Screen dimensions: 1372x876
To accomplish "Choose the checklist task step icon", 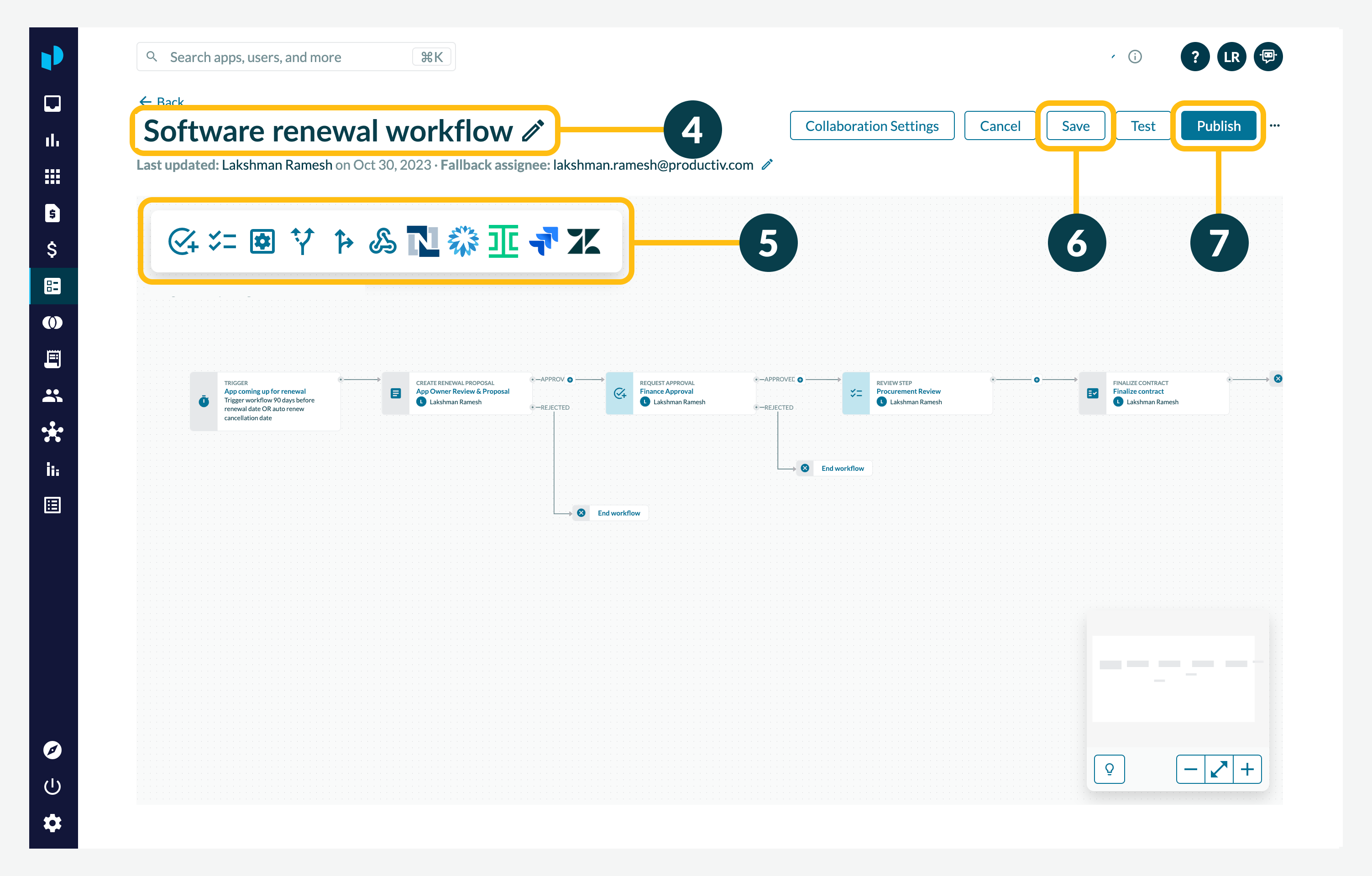I will tap(222, 241).
